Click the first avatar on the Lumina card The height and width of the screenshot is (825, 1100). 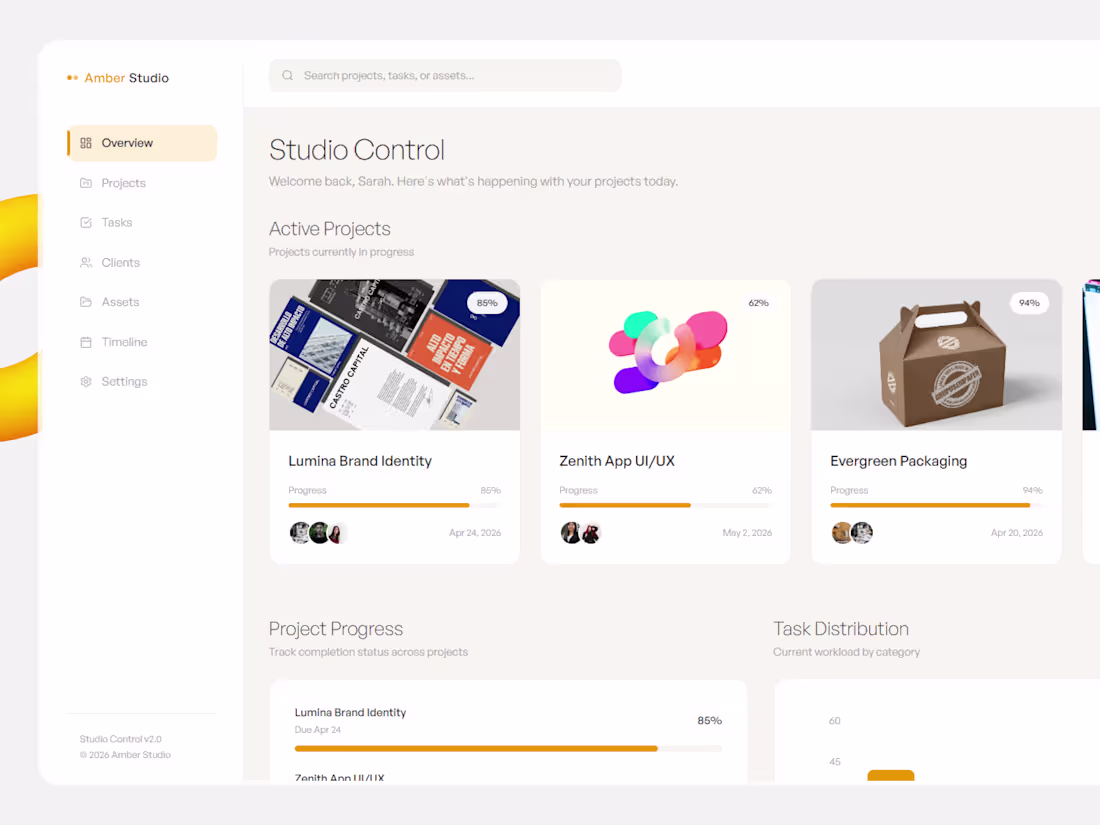click(300, 533)
